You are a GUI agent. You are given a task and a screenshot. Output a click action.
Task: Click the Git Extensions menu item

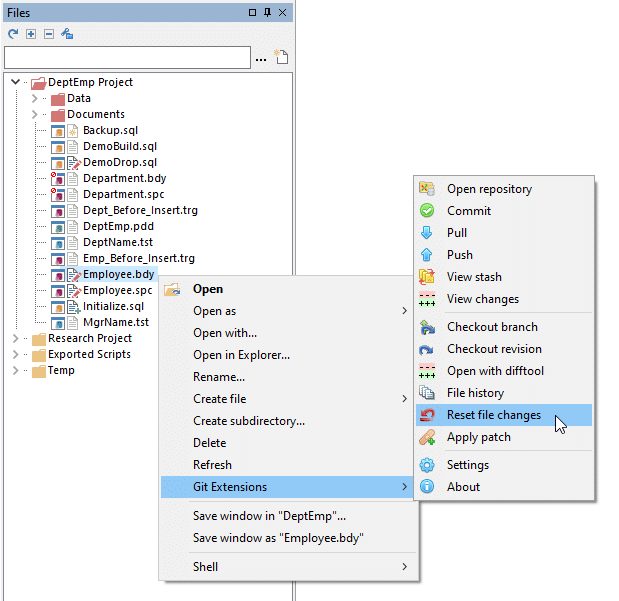(x=289, y=487)
